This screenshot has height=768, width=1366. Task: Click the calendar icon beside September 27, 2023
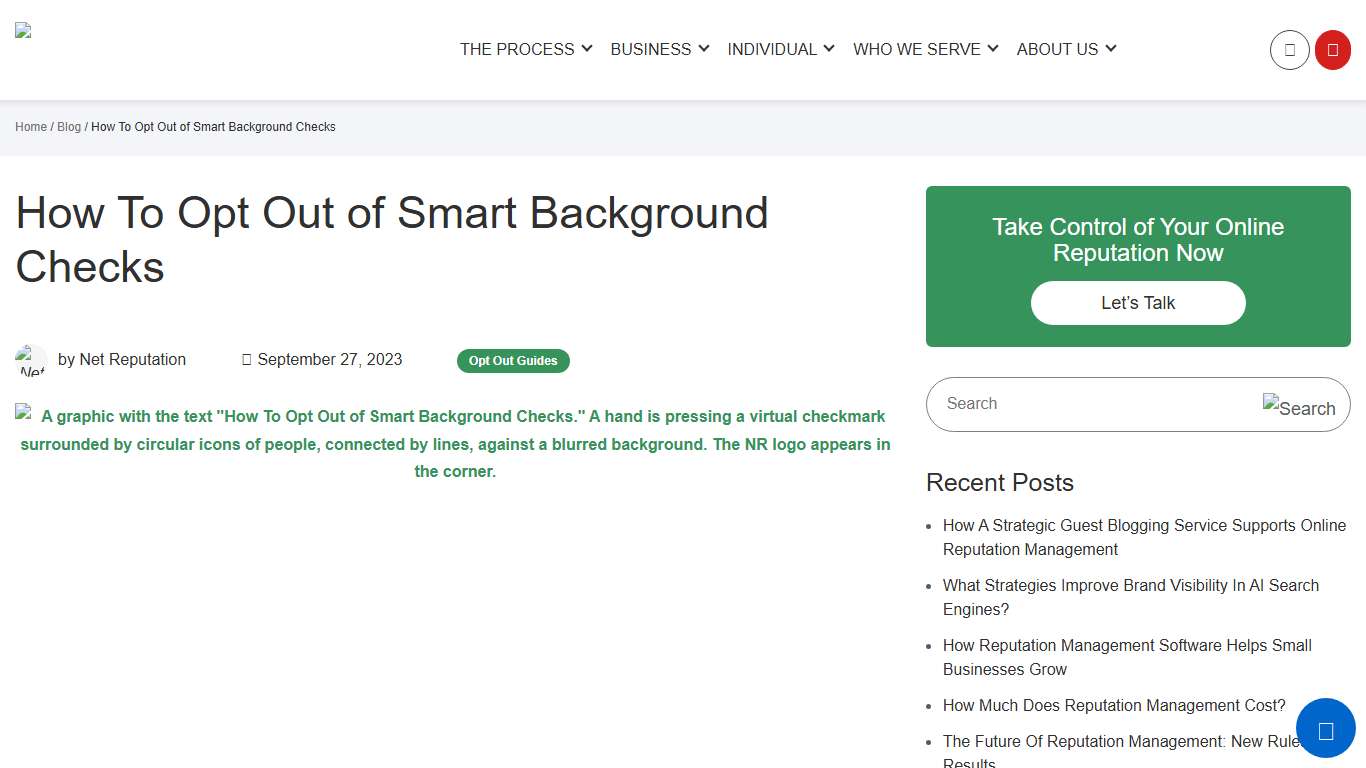245,359
